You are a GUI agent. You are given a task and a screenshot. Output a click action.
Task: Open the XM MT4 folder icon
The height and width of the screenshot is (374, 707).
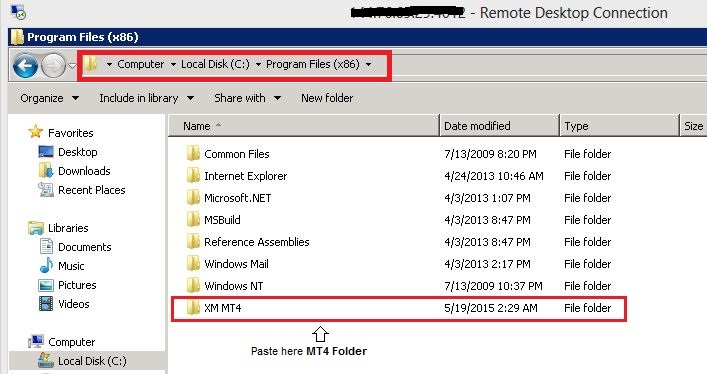click(x=193, y=308)
